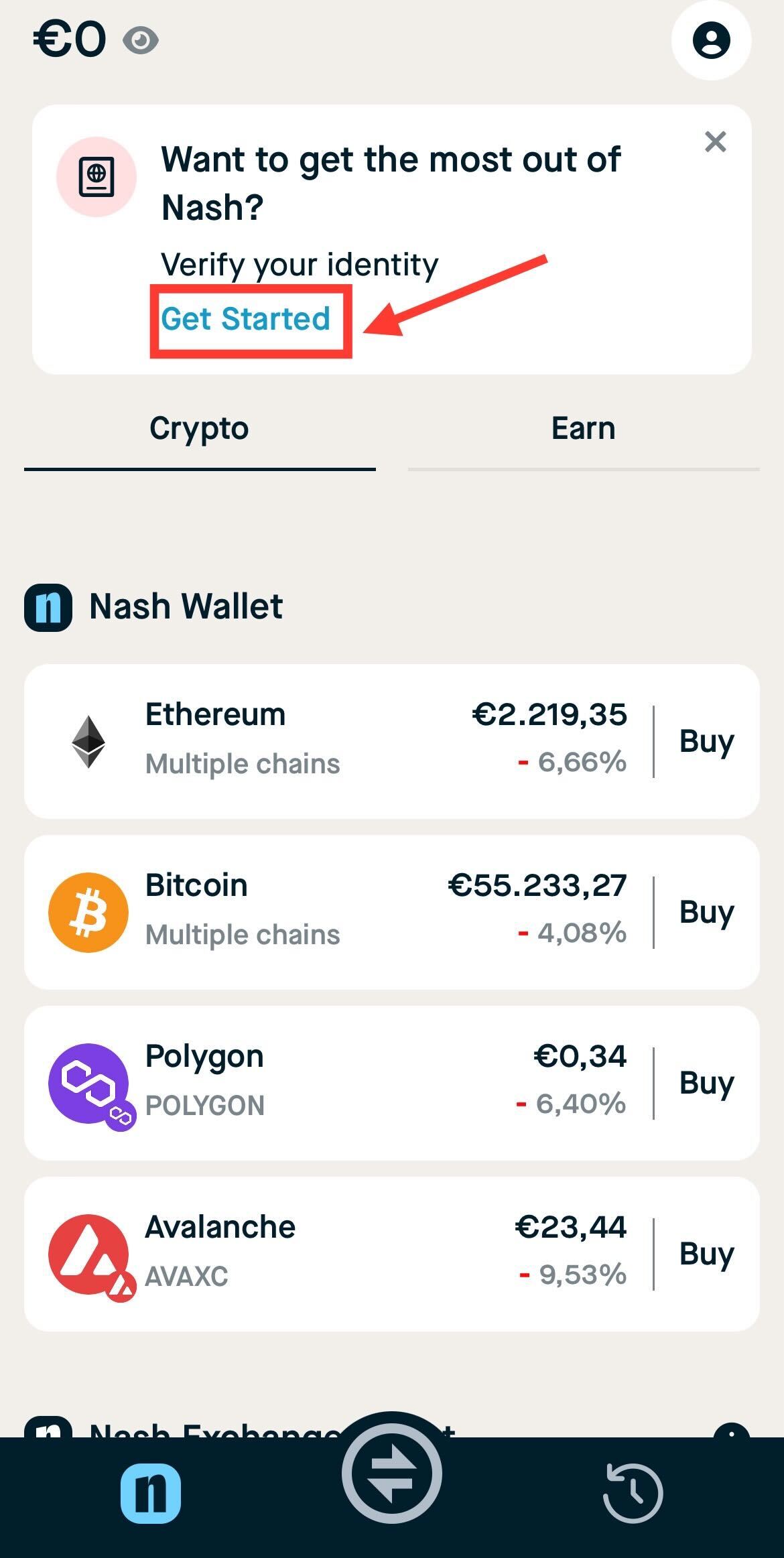Dismiss the verify identity banner

(x=716, y=141)
